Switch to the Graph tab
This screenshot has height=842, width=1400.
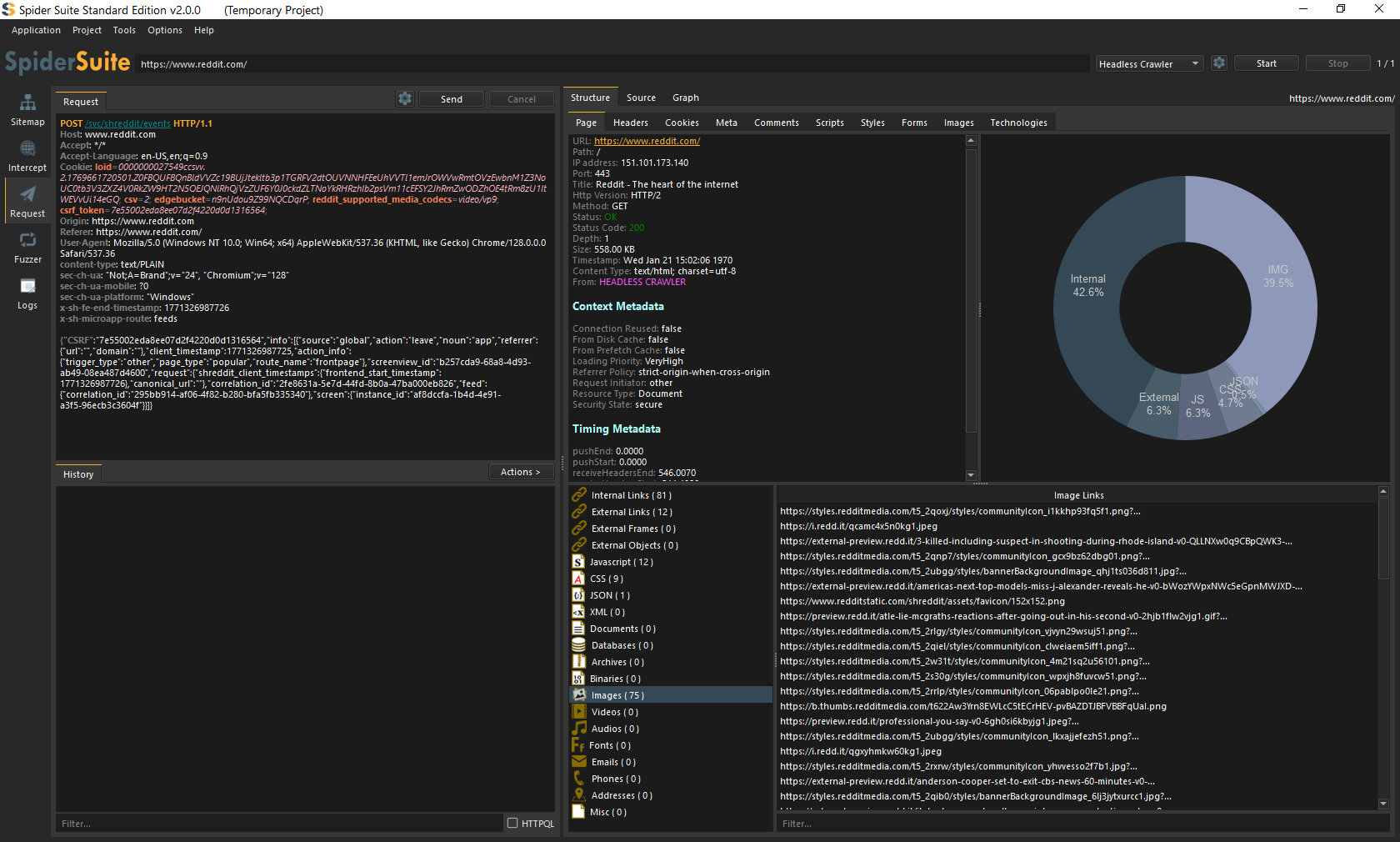click(x=685, y=98)
